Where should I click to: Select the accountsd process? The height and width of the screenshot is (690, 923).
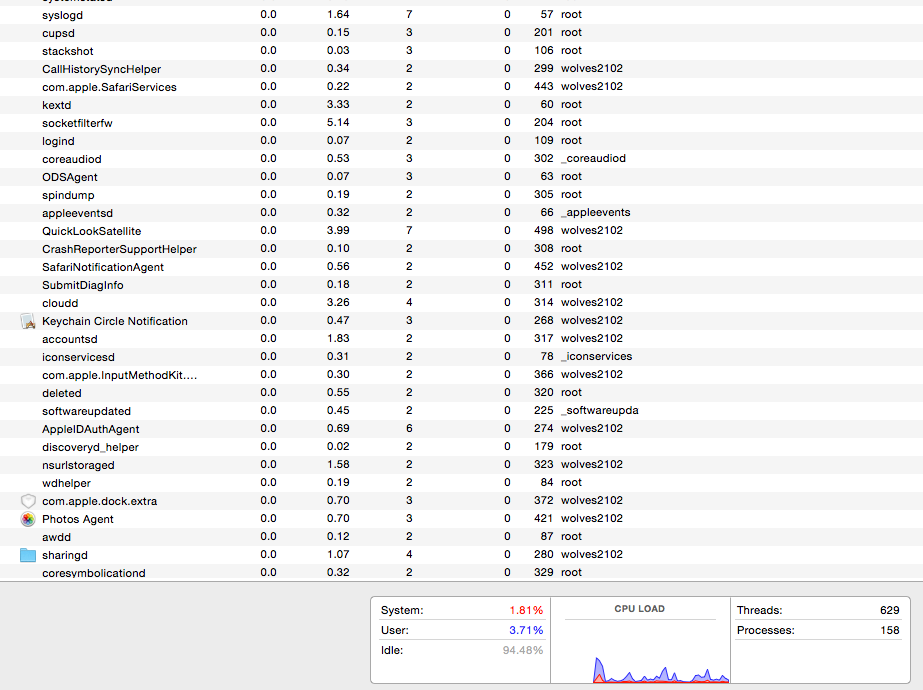[462, 339]
